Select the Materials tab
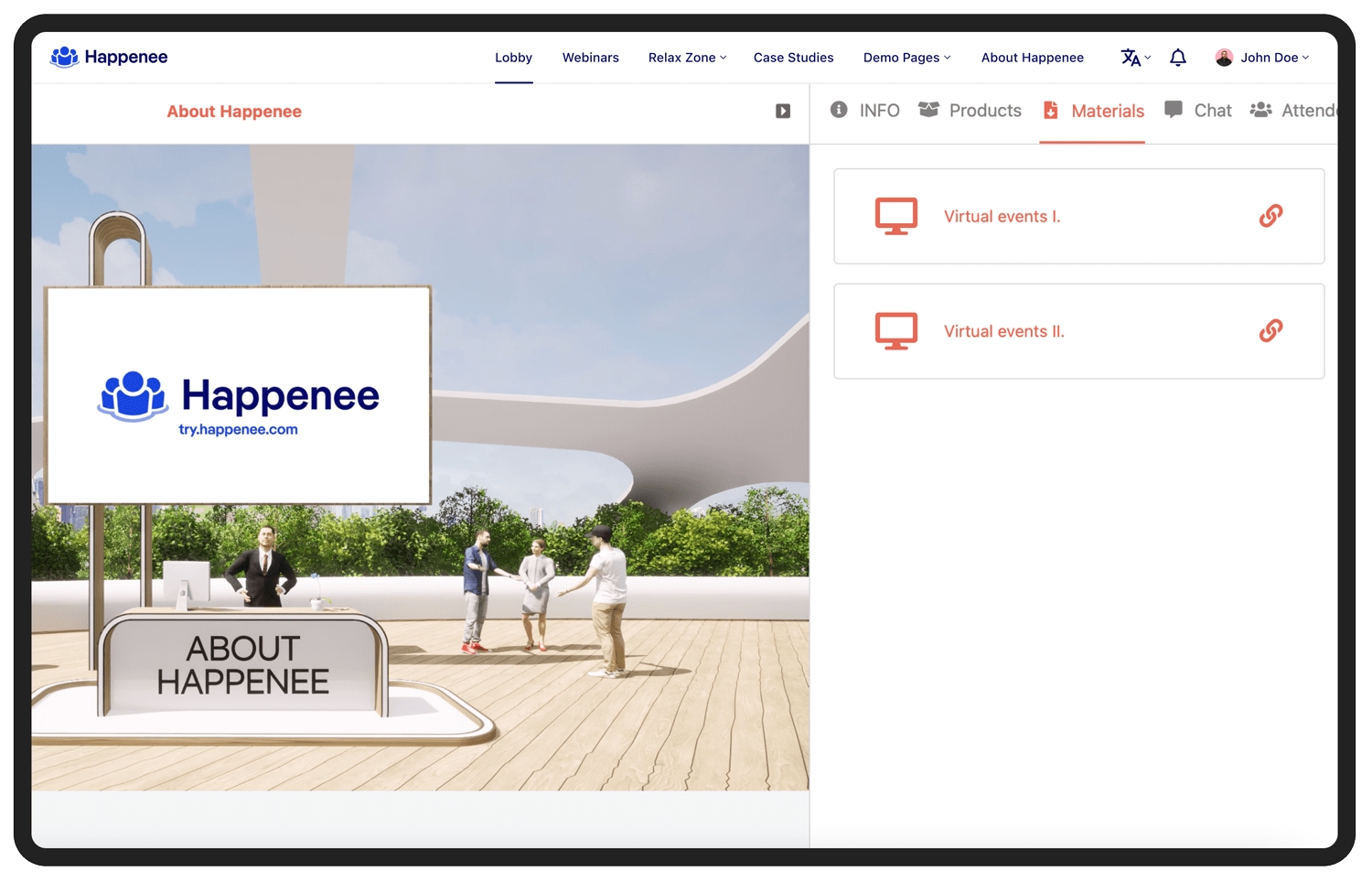 pyautogui.click(x=1093, y=111)
